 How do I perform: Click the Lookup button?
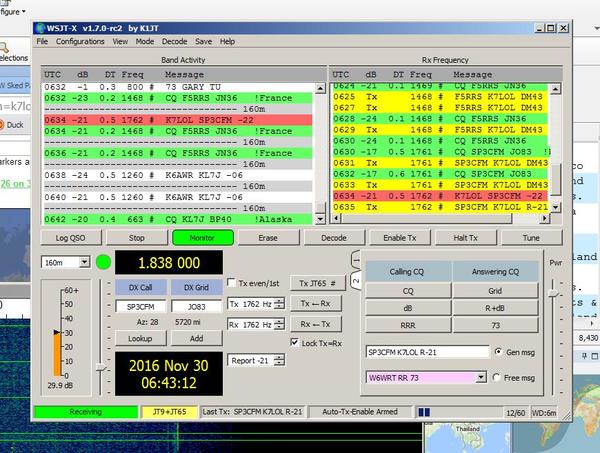(x=140, y=338)
